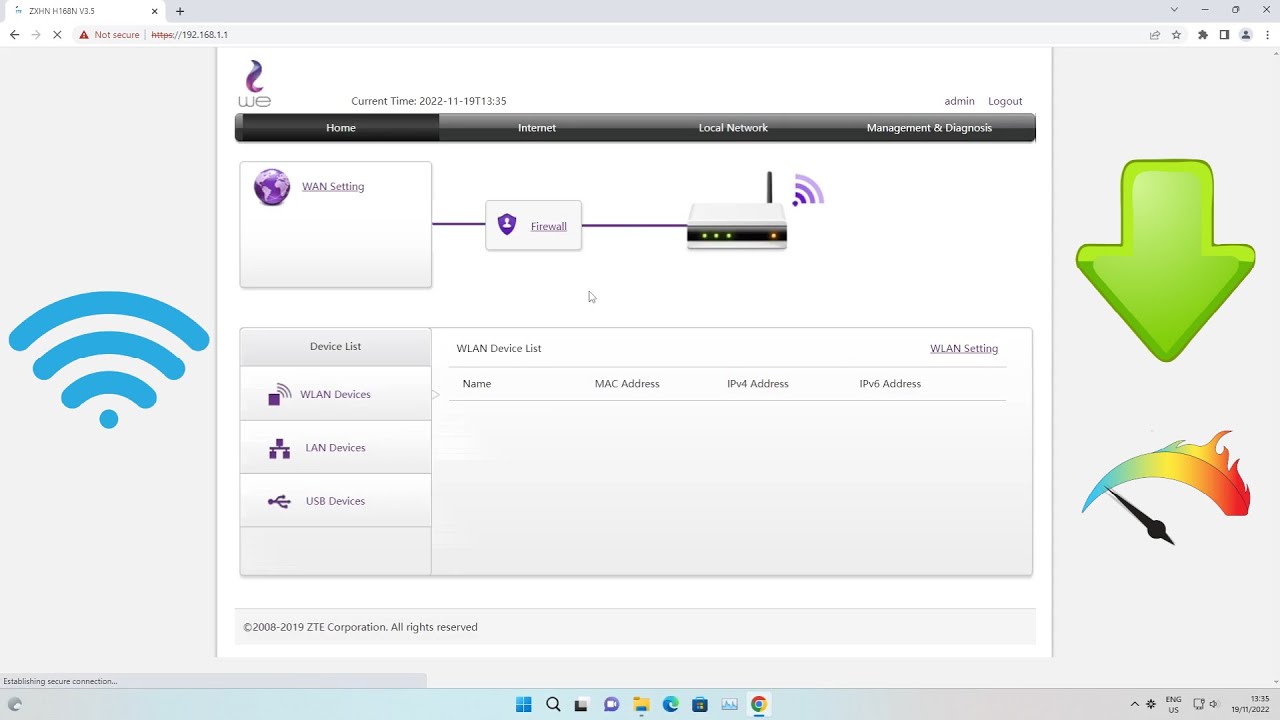Stop page loading with the X button

(57, 34)
